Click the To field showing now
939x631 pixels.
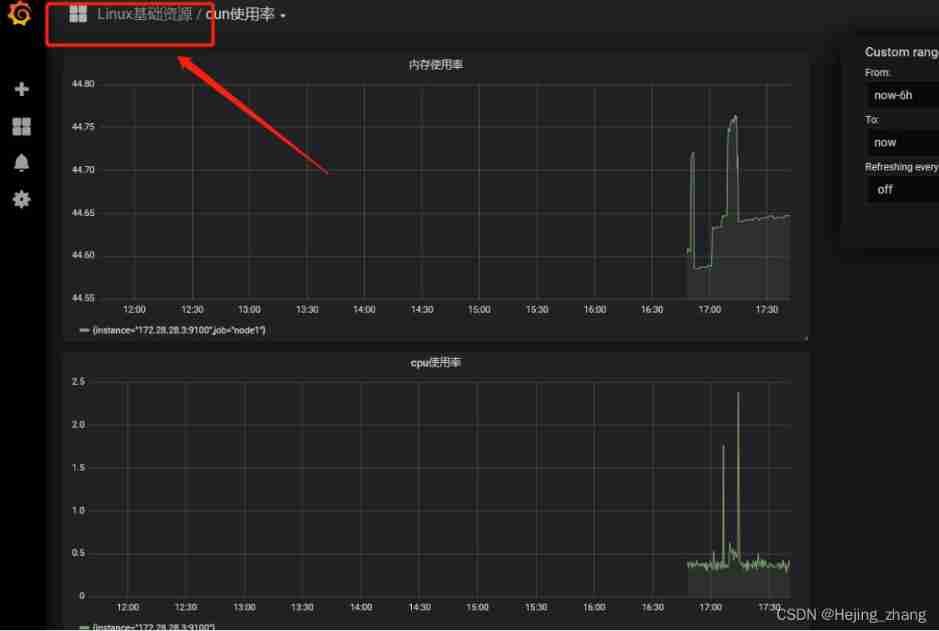pyautogui.click(x=903, y=142)
